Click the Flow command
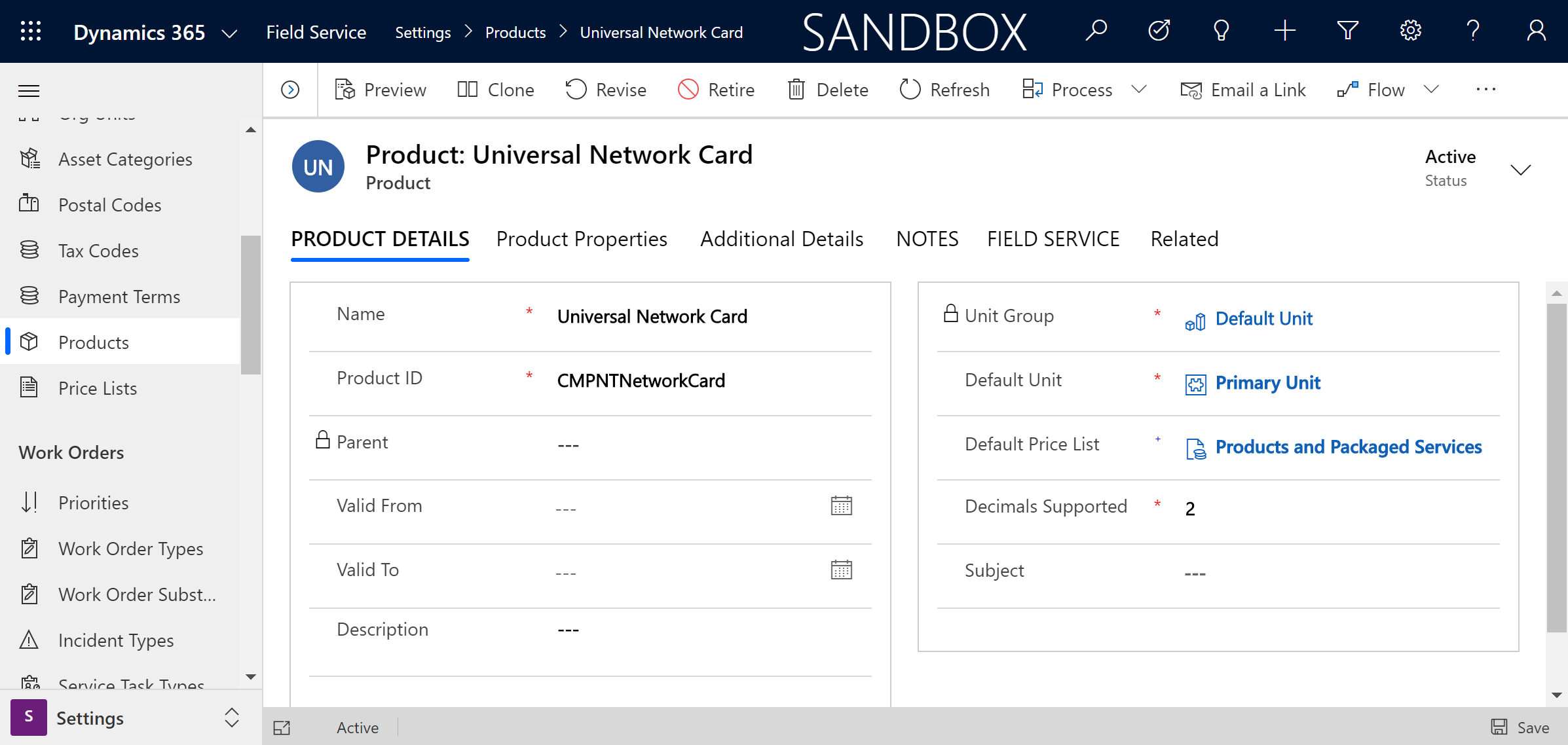Screen dimensions: 1568x745 pos(1371,90)
